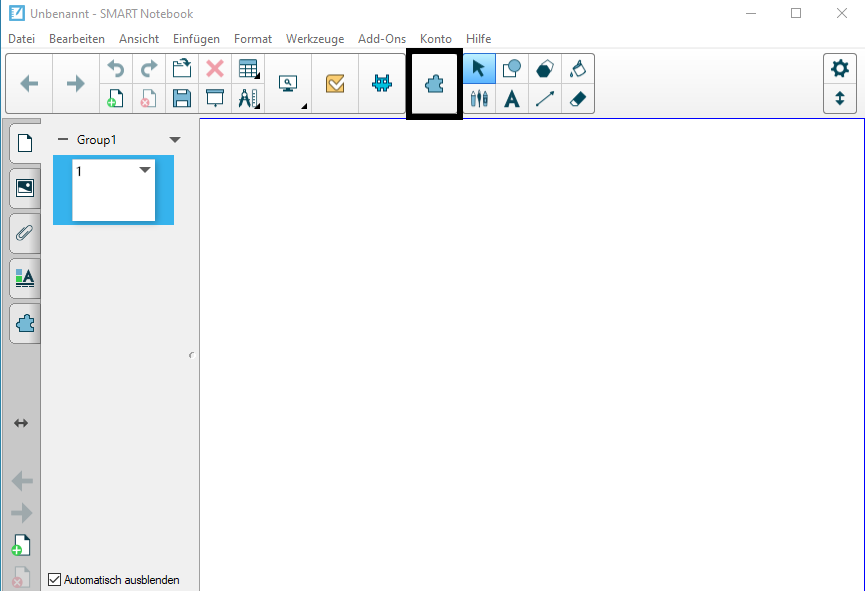
Task: Open the Einfügen menu
Action: pyautogui.click(x=196, y=39)
